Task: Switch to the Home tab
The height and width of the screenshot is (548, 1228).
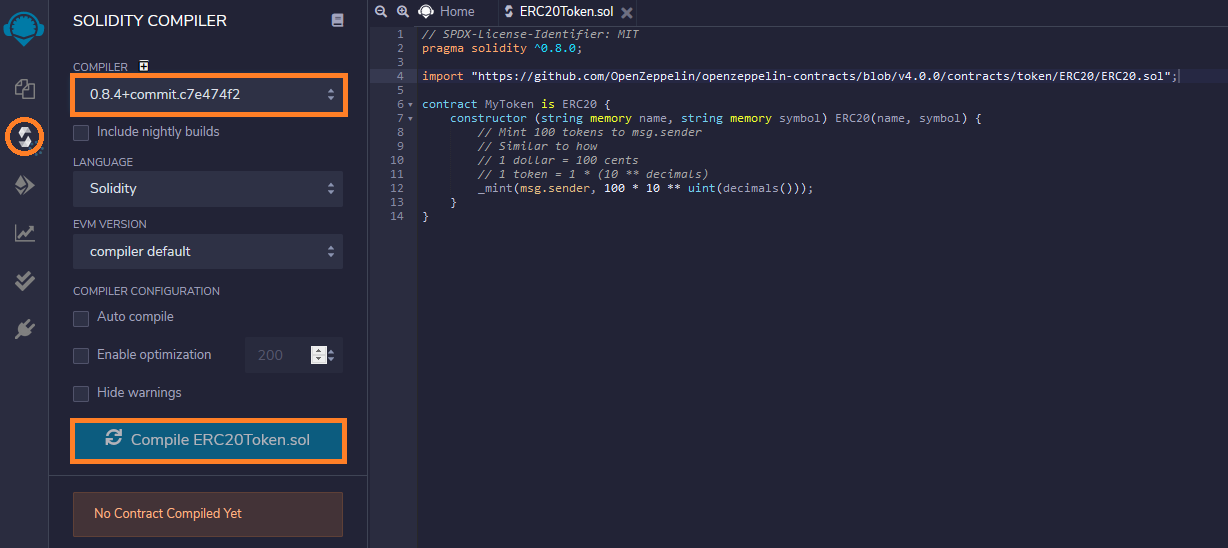Action: [x=446, y=11]
